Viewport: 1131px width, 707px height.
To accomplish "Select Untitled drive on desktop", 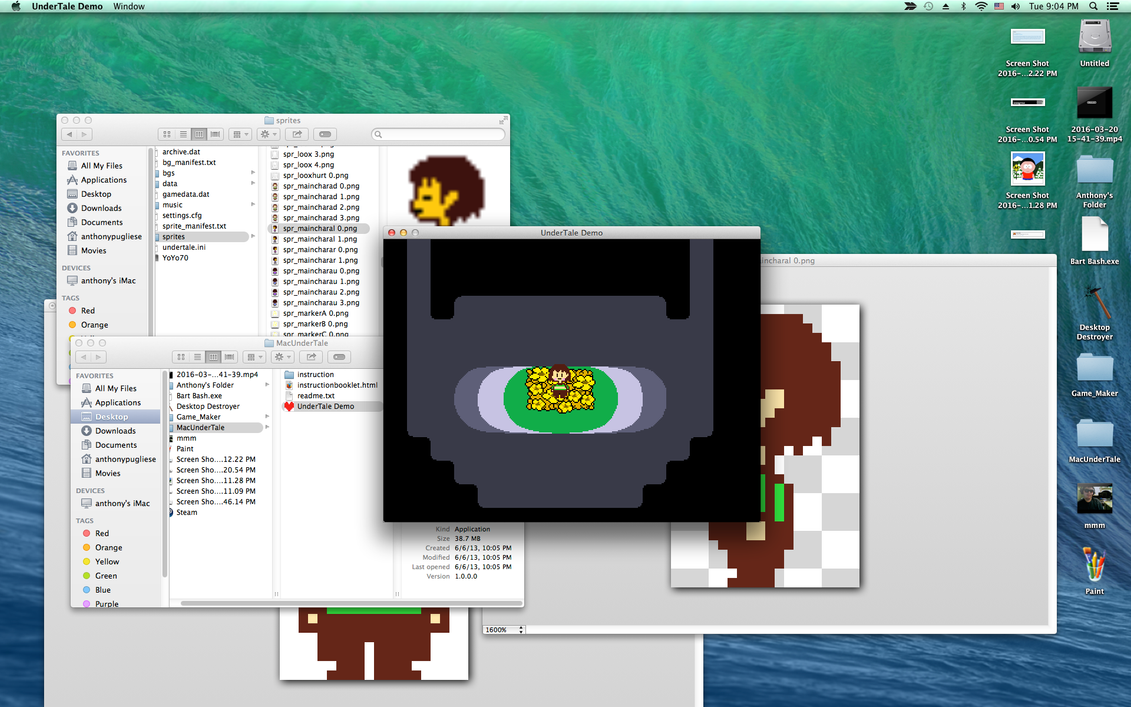I will (1094, 37).
